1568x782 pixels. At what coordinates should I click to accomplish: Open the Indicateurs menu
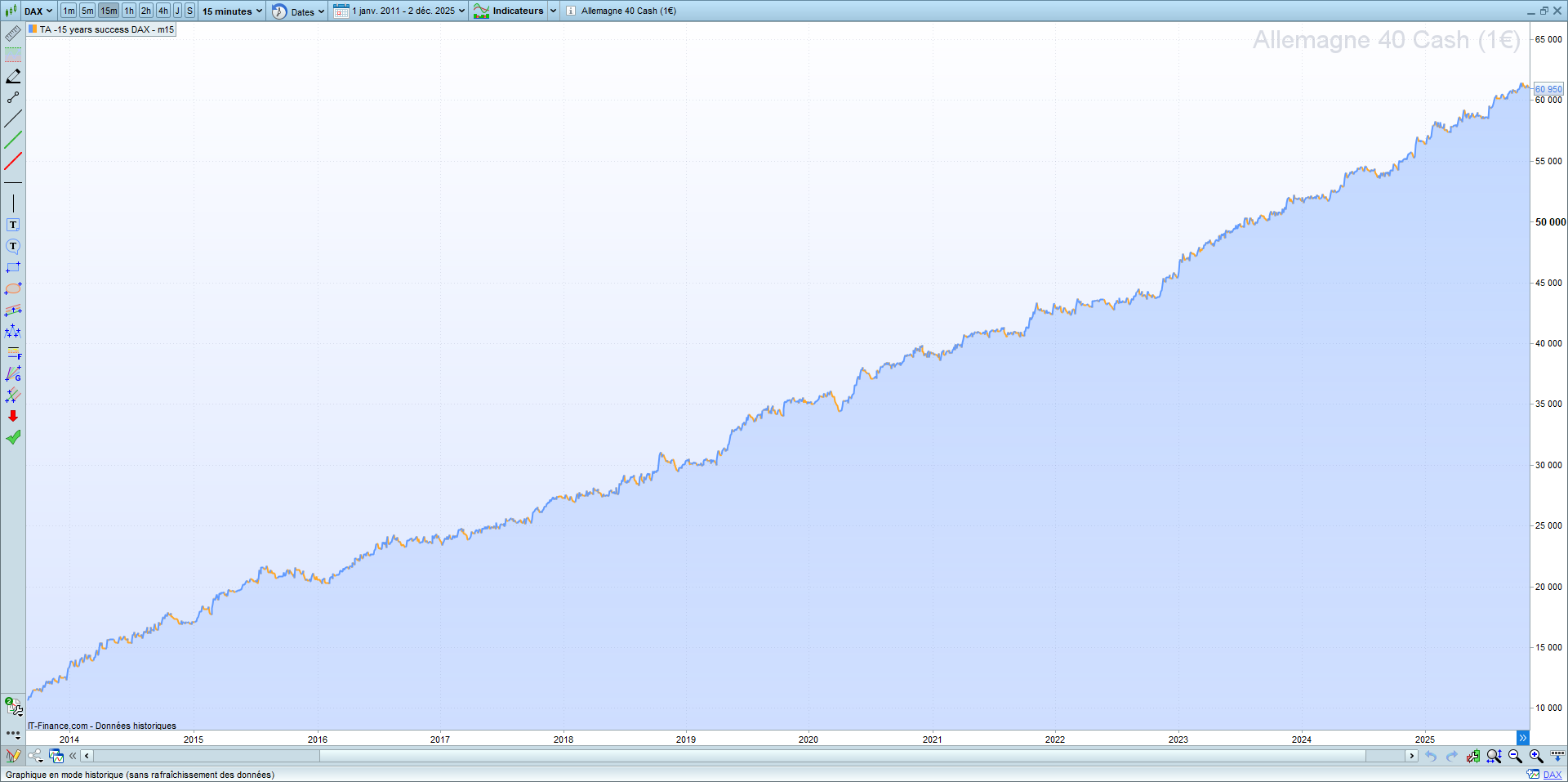[517, 11]
